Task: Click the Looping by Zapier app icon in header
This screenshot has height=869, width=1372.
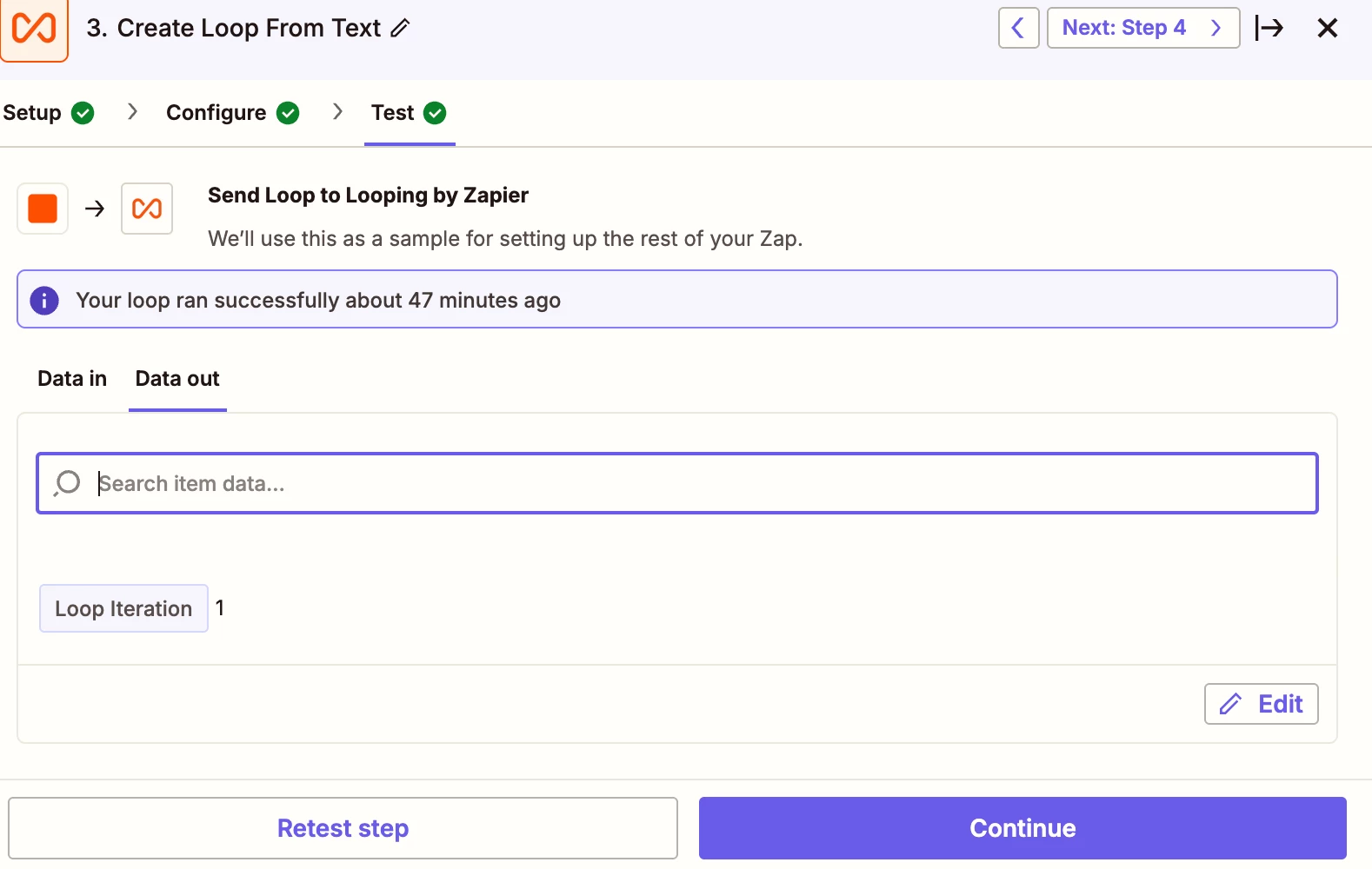Action: [x=34, y=29]
